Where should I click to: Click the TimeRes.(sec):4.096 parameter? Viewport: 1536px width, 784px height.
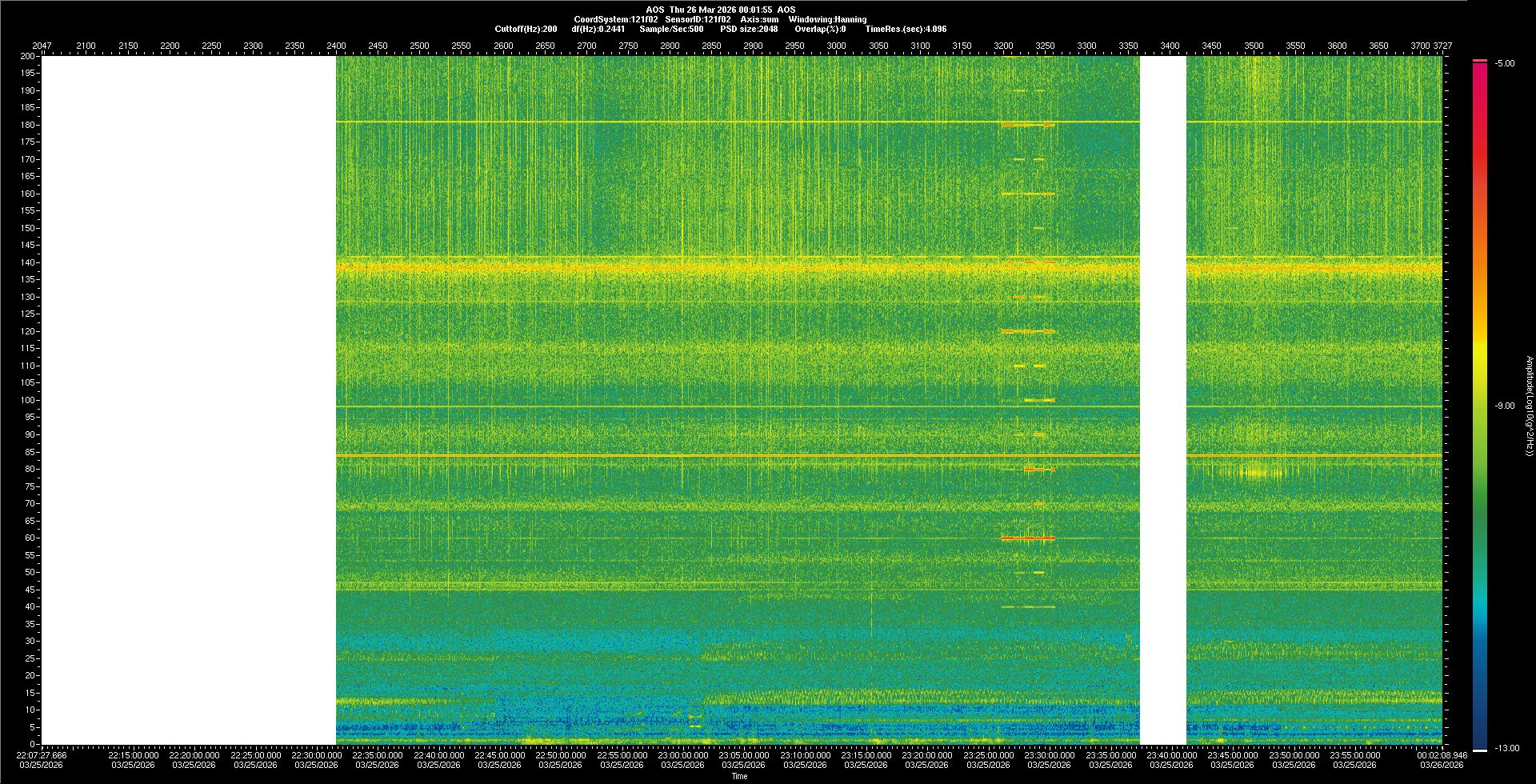click(906, 29)
